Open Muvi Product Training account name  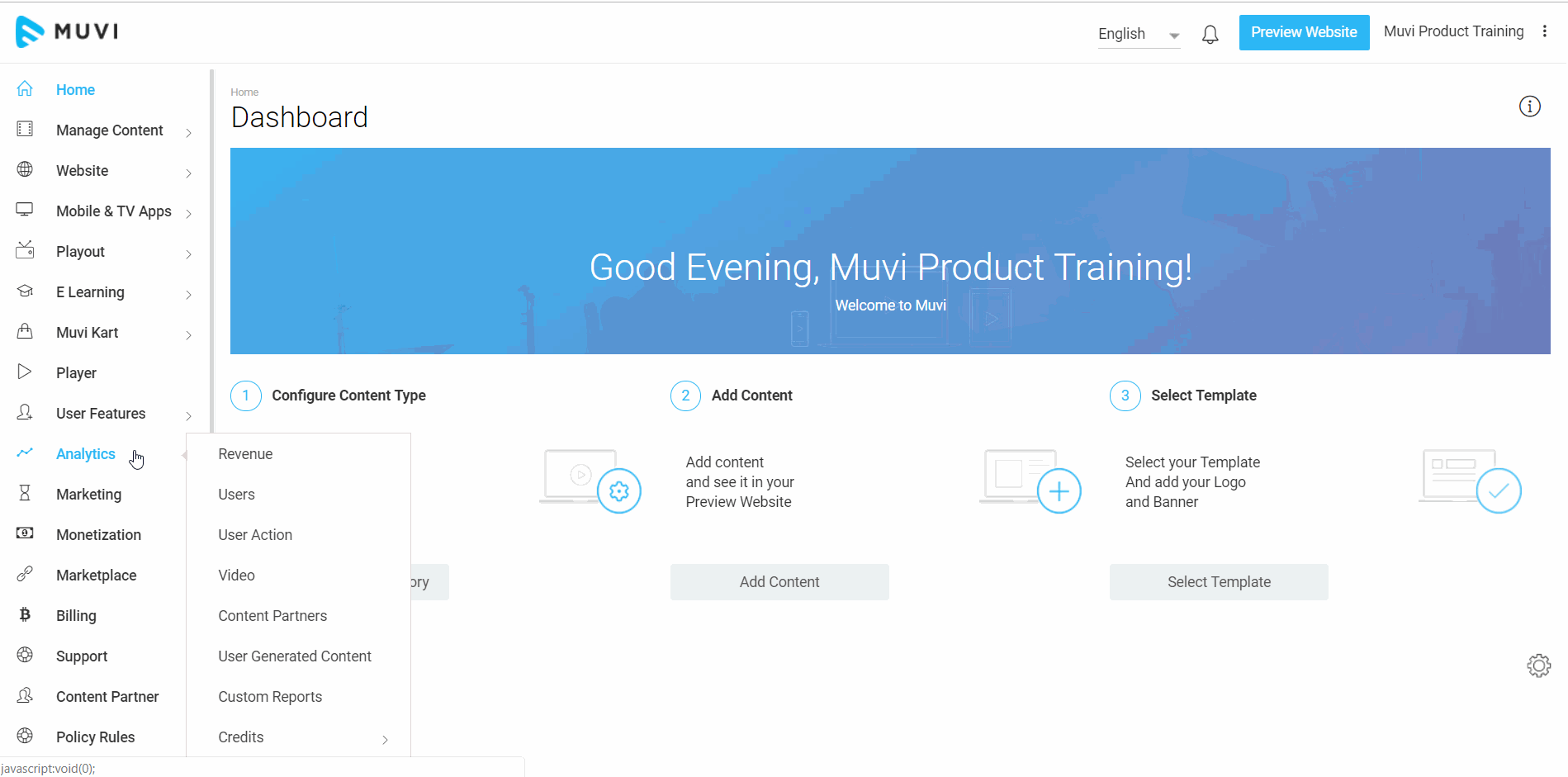coord(1453,31)
